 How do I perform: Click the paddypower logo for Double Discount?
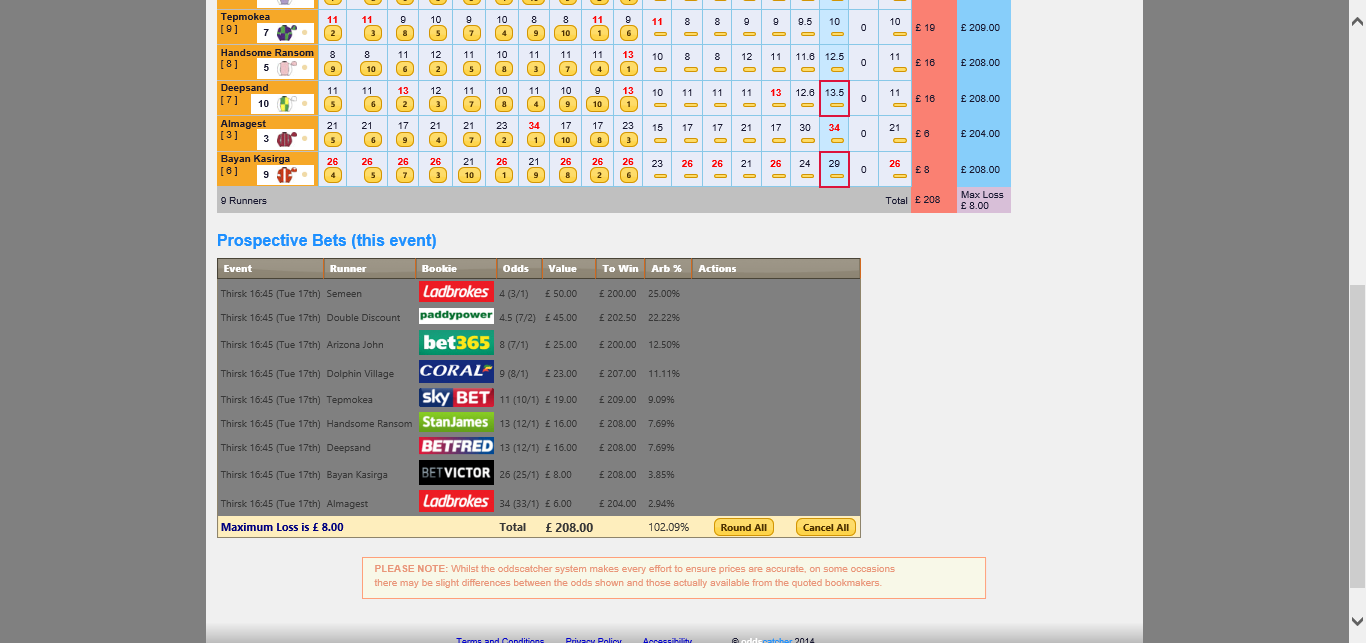point(456,315)
